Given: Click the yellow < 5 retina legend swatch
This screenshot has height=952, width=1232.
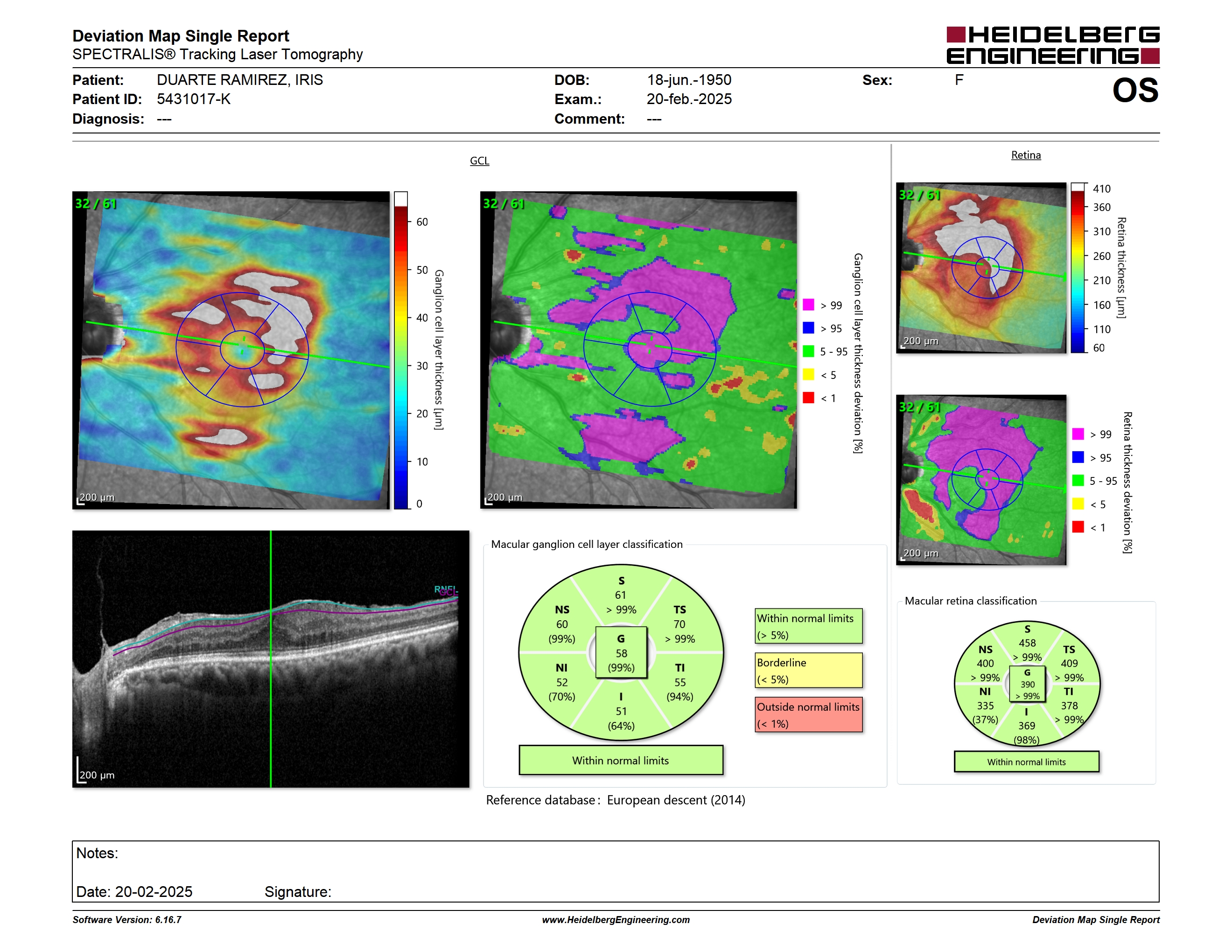Looking at the screenshot, I should [1078, 504].
